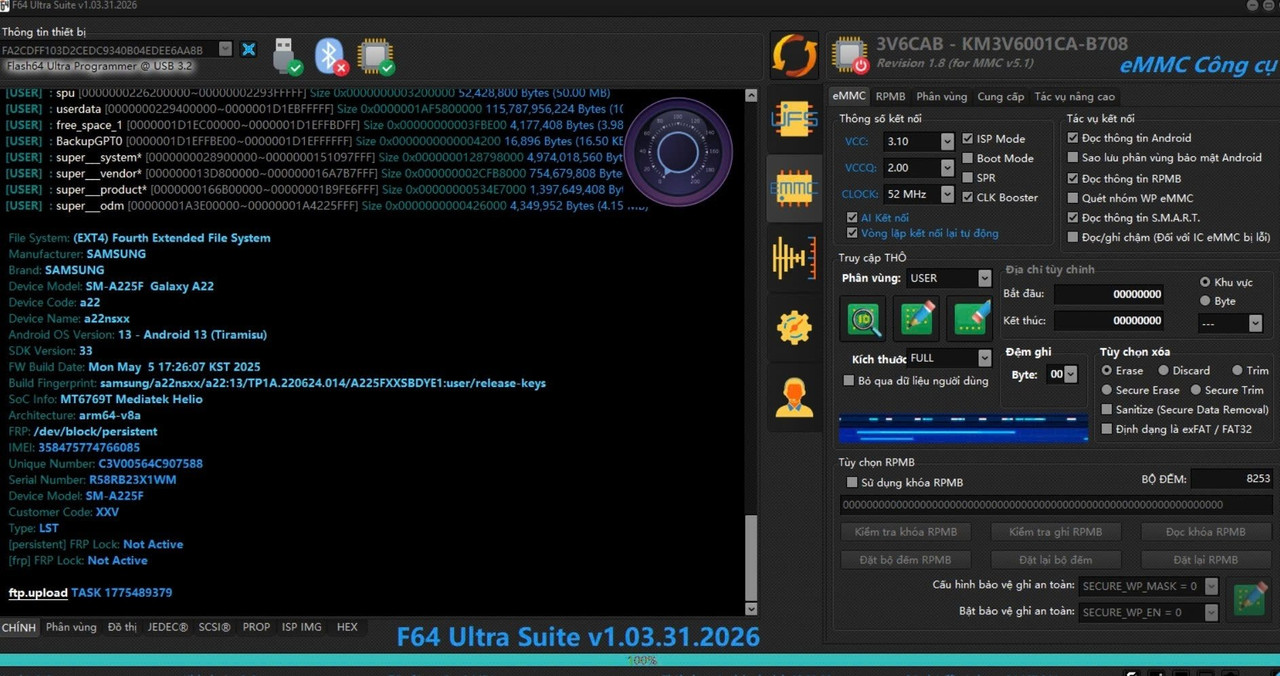Toggle AI Kết nối checkbox
This screenshot has width=1280, height=676.
[852, 217]
